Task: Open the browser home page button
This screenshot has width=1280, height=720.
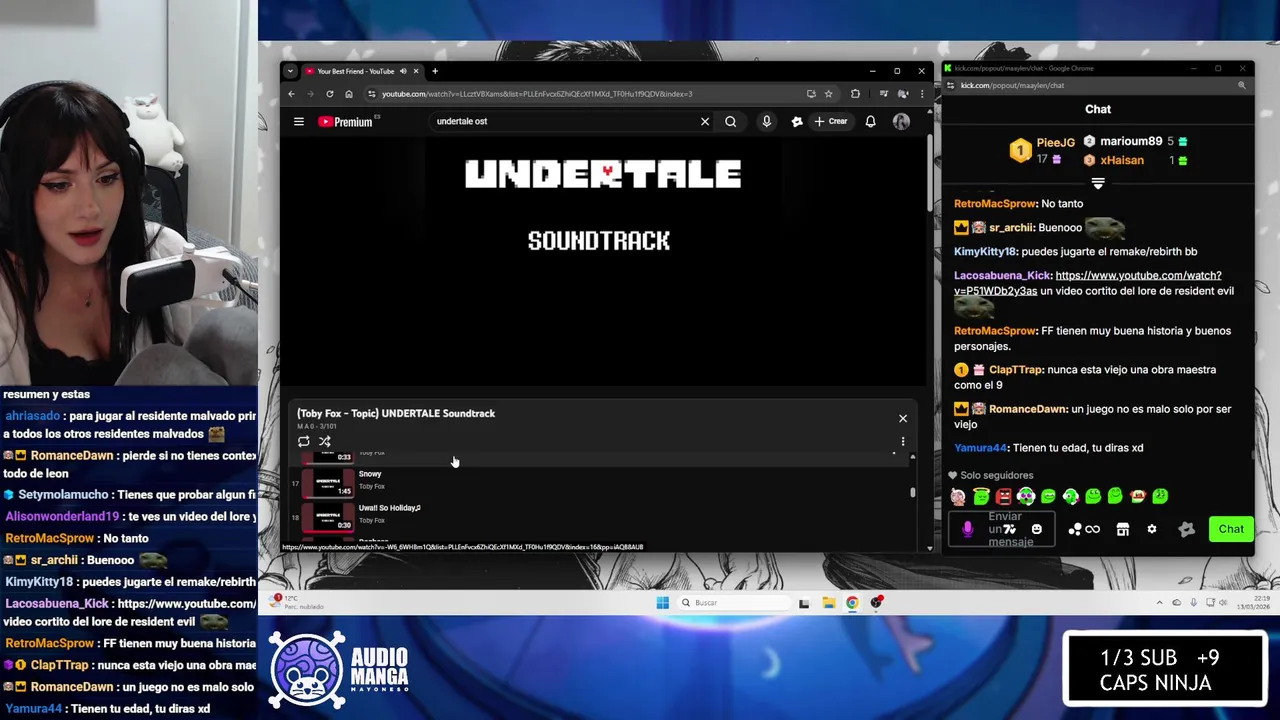Action: 348,94
